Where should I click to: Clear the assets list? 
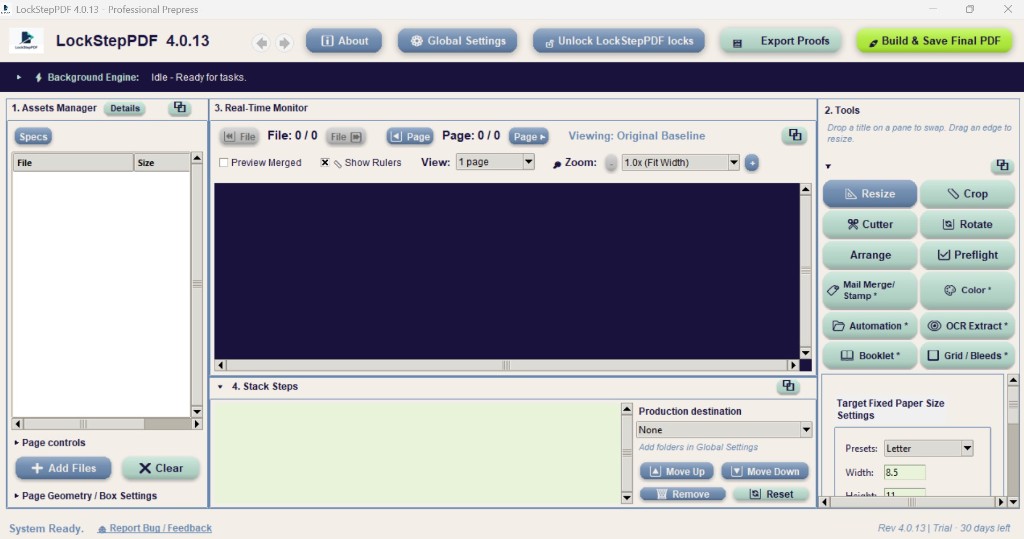click(x=161, y=468)
